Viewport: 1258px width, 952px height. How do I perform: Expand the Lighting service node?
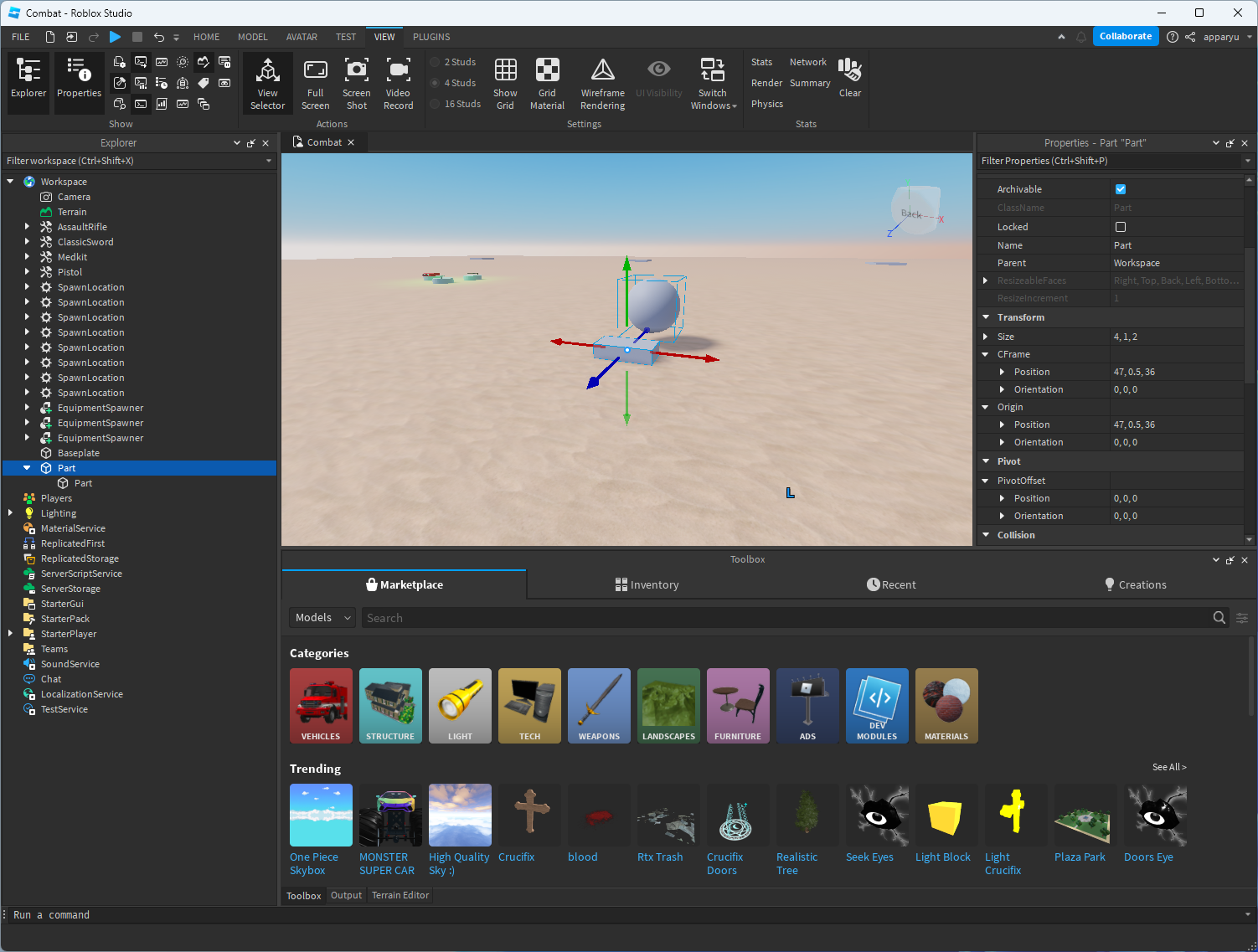pyautogui.click(x=10, y=513)
